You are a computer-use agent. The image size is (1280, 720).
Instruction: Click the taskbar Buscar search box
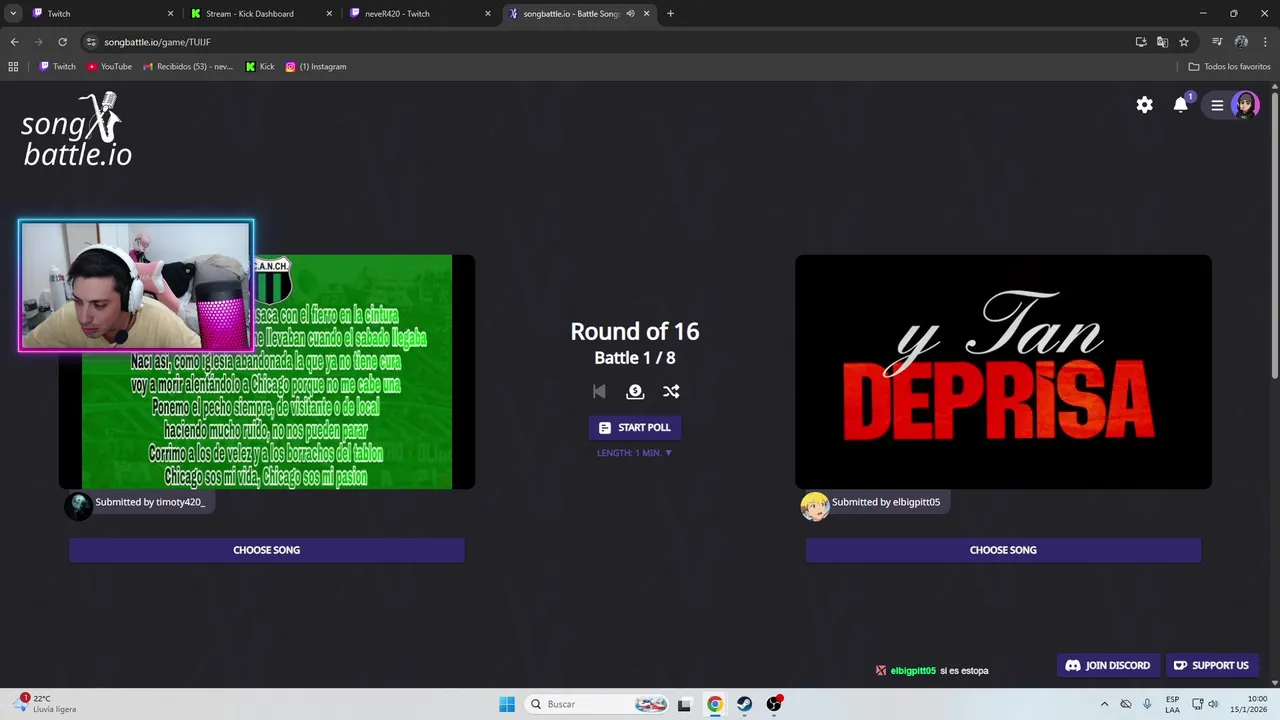596,704
